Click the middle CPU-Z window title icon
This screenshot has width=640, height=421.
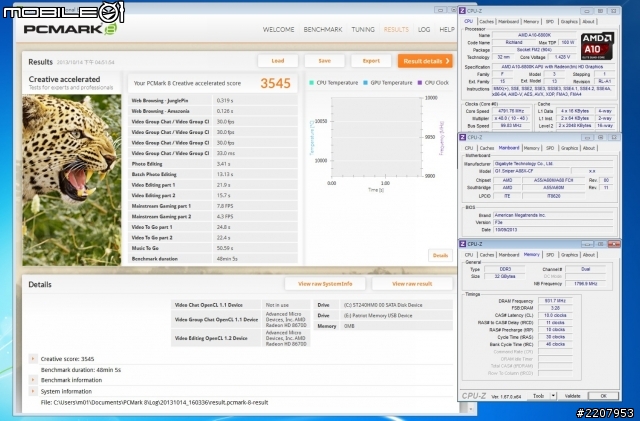[462, 137]
